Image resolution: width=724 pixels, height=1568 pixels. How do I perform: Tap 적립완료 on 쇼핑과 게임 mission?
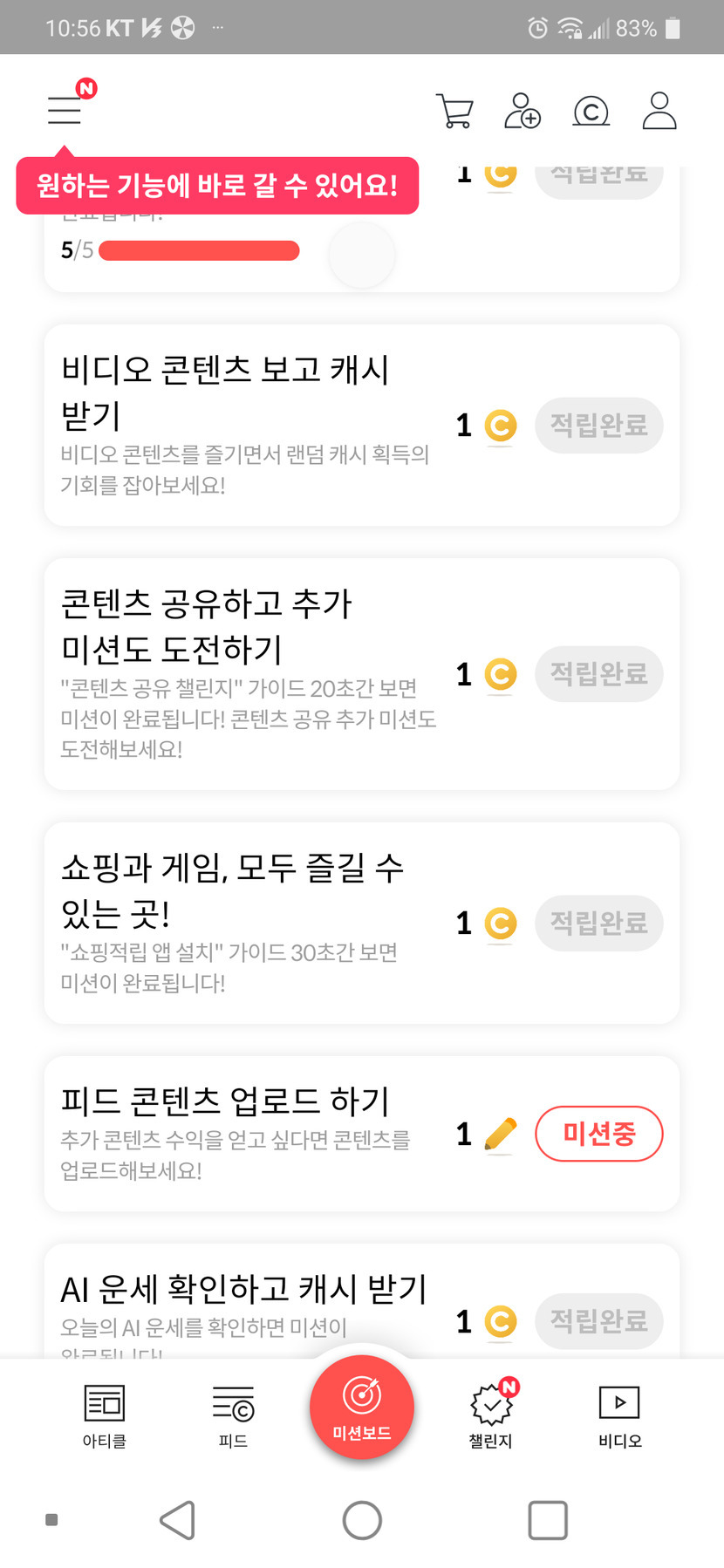click(x=598, y=923)
